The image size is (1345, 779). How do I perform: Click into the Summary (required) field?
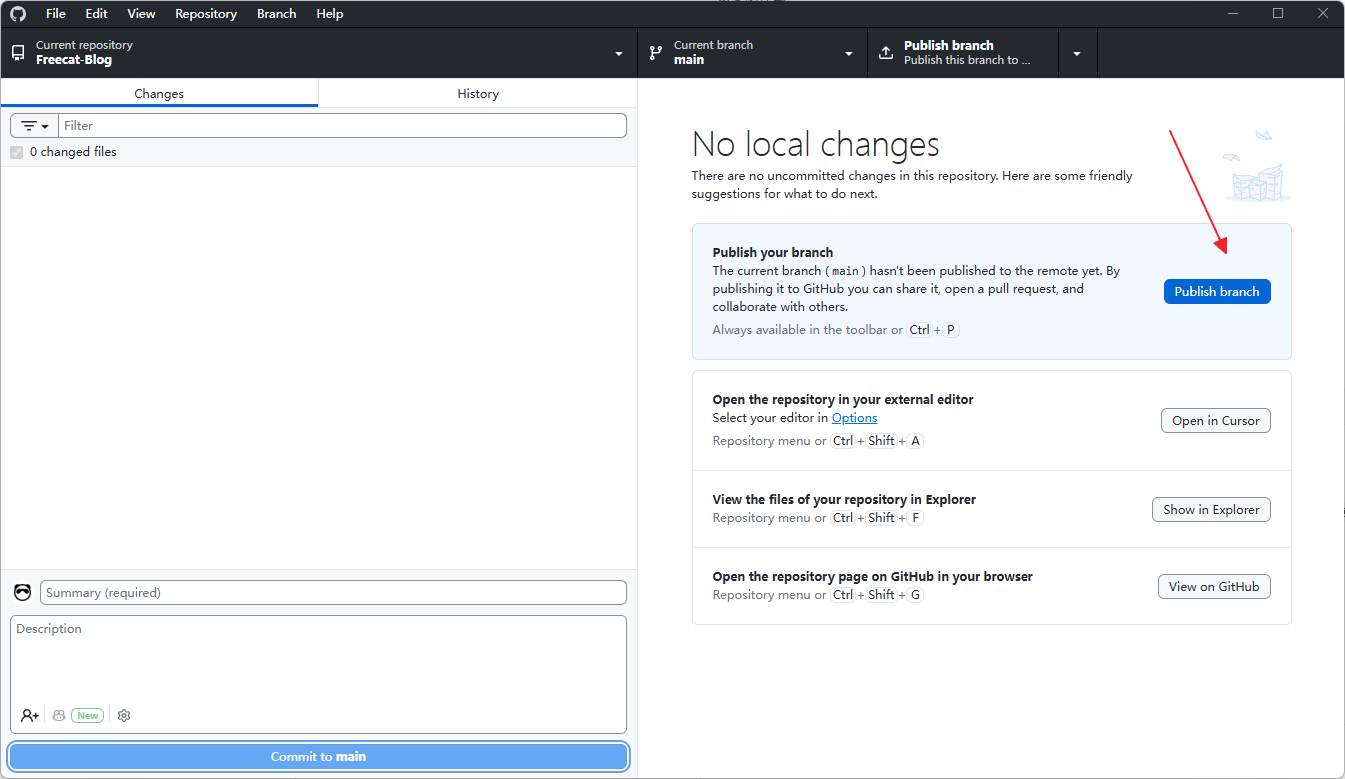point(333,593)
